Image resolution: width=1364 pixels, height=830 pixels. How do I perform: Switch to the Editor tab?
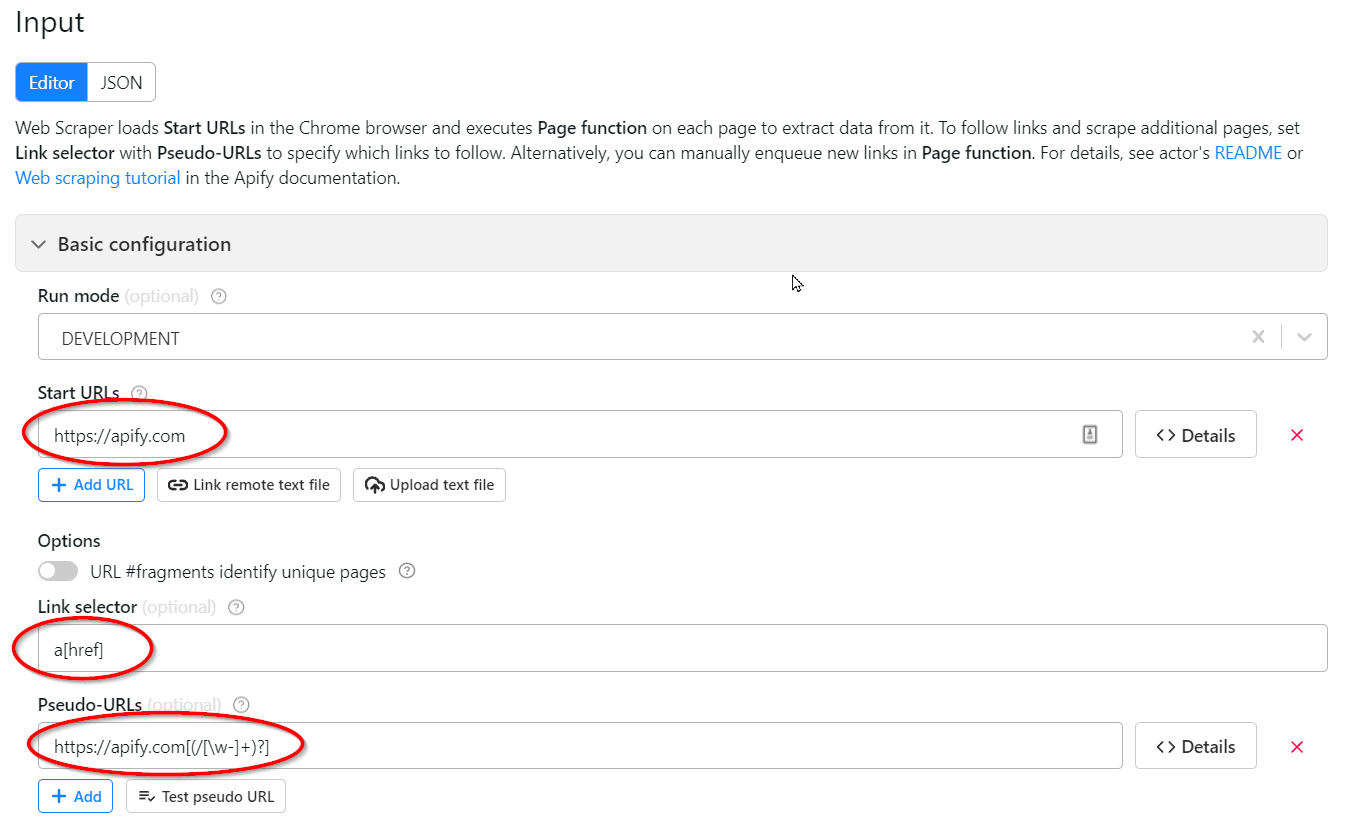(52, 83)
